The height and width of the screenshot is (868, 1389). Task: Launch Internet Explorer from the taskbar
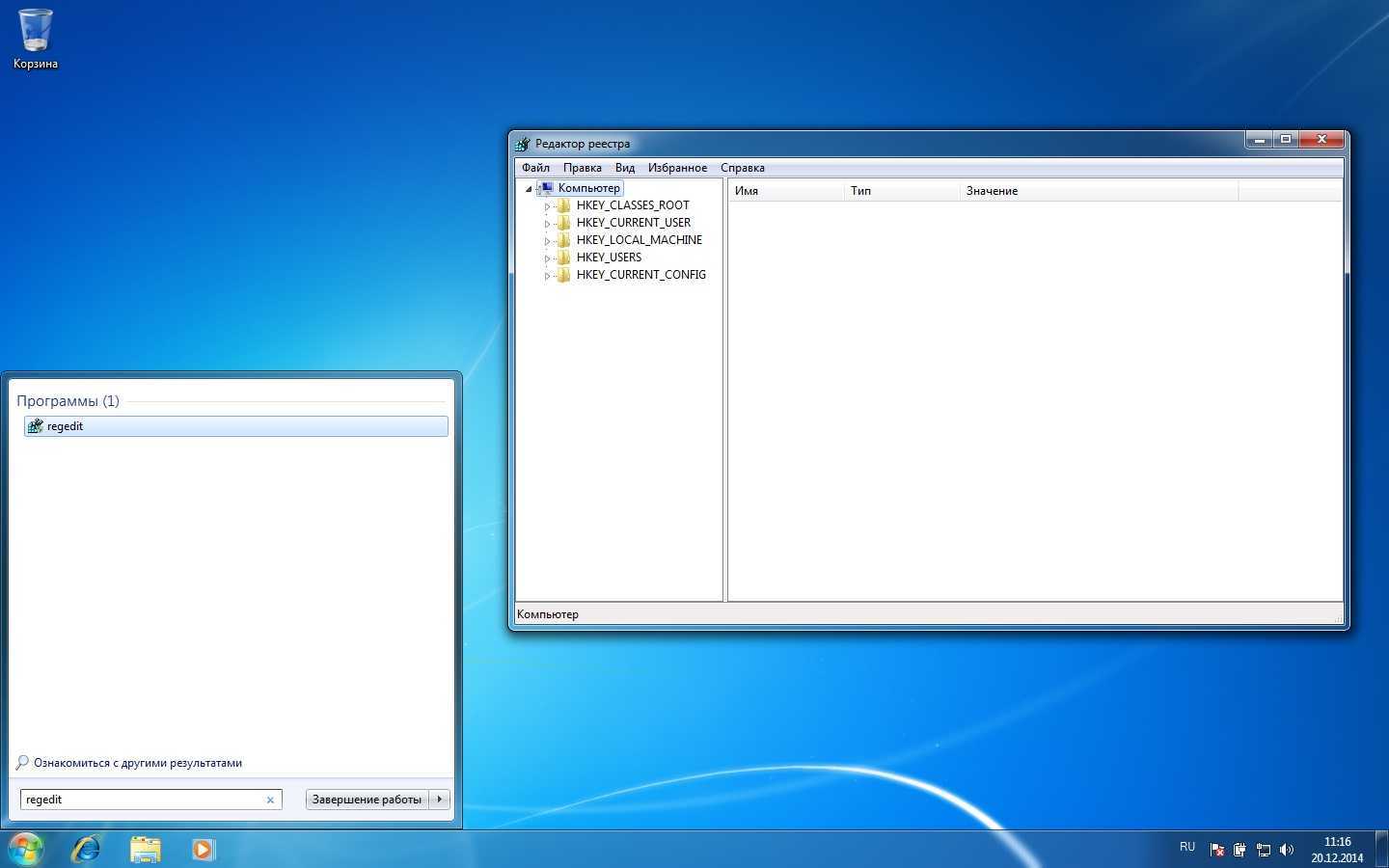[87, 849]
